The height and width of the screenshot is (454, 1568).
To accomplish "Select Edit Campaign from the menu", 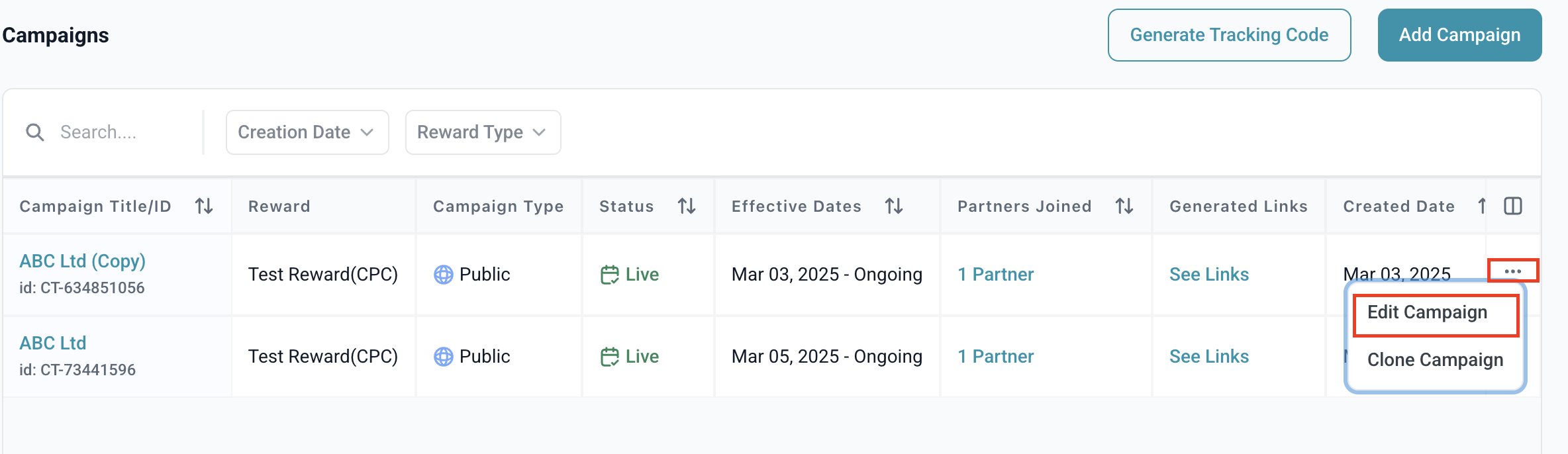I will pos(1428,312).
